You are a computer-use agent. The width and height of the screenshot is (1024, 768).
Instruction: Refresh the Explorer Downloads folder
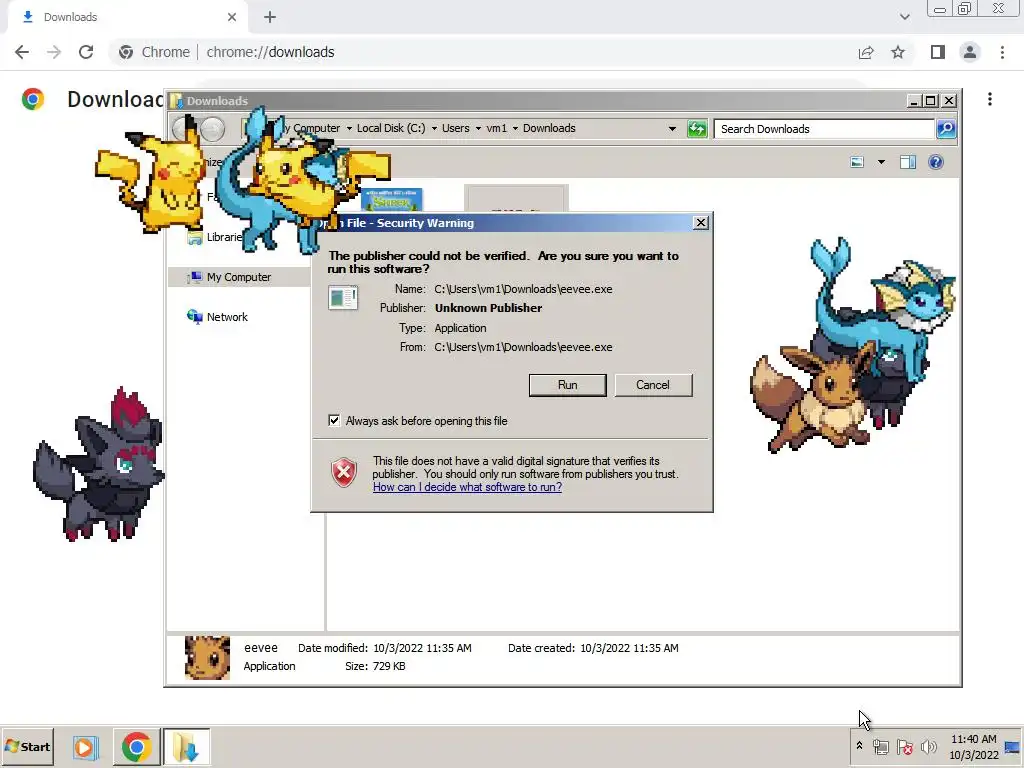[x=697, y=129]
